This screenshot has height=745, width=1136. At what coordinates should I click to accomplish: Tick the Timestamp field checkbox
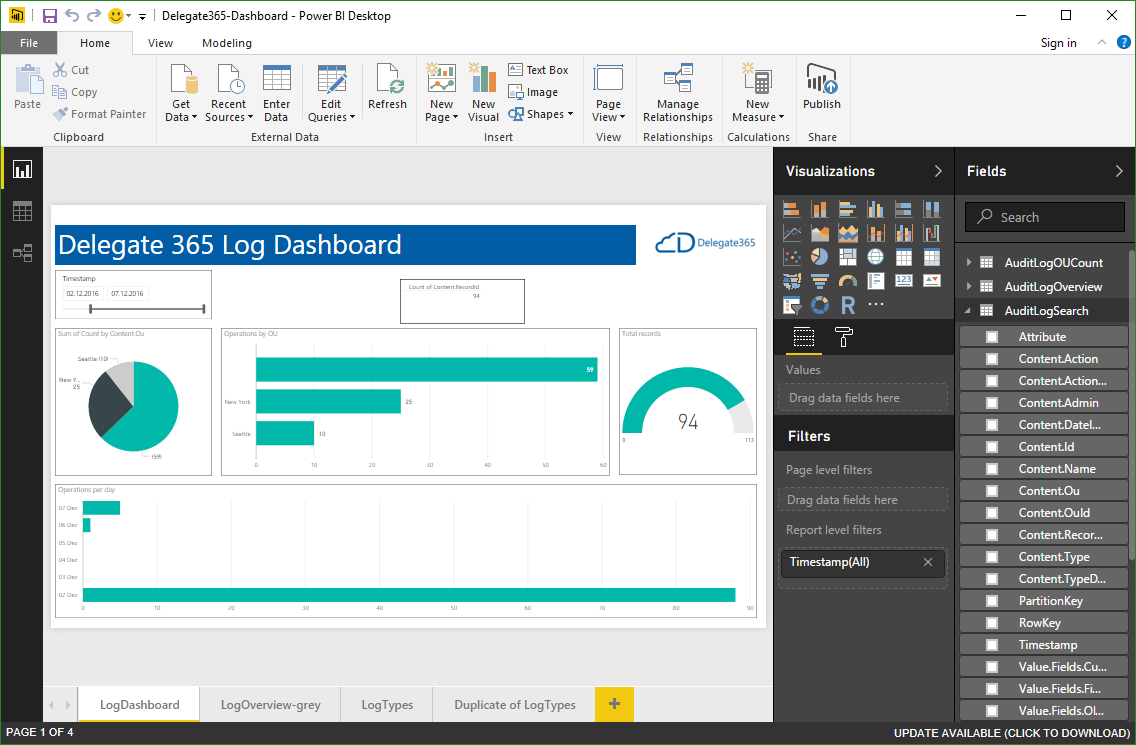point(992,645)
